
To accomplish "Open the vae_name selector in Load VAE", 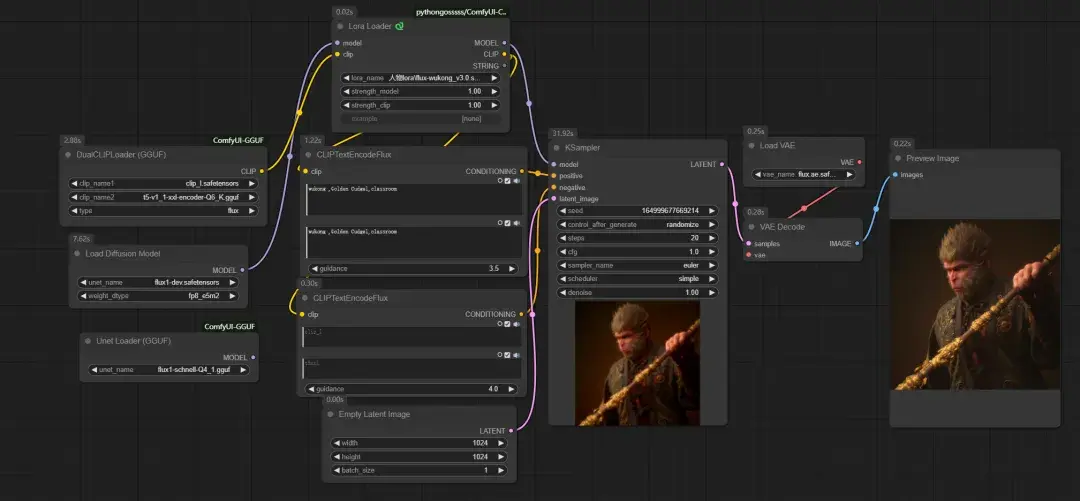I will click(x=807, y=174).
